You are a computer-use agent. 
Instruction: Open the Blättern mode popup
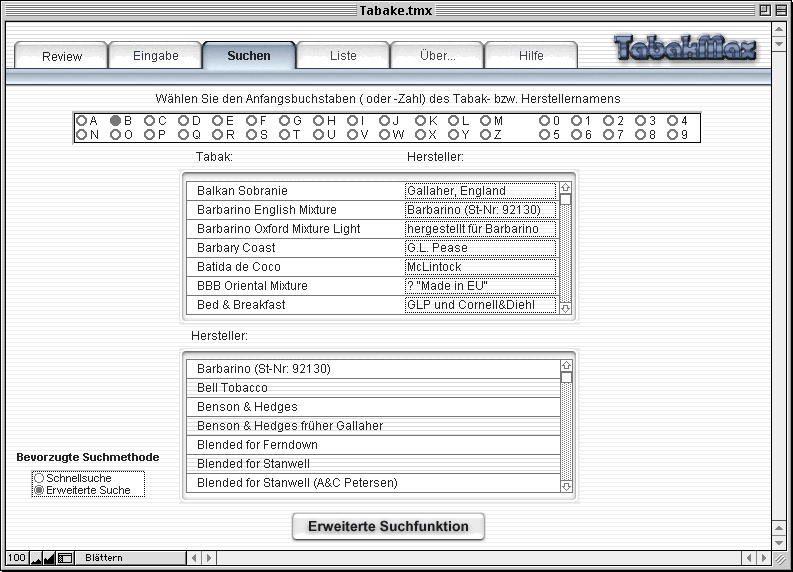click(x=130, y=558)
